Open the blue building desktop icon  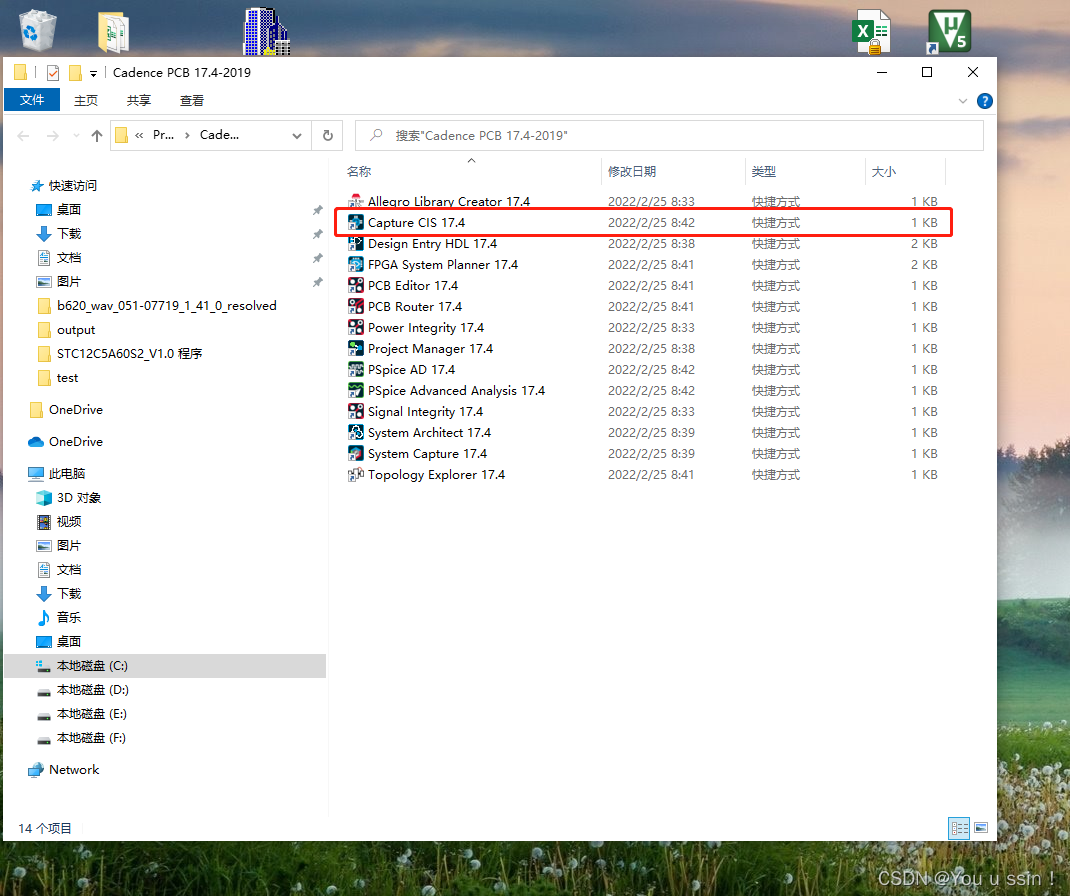click(x=267, y=31)
